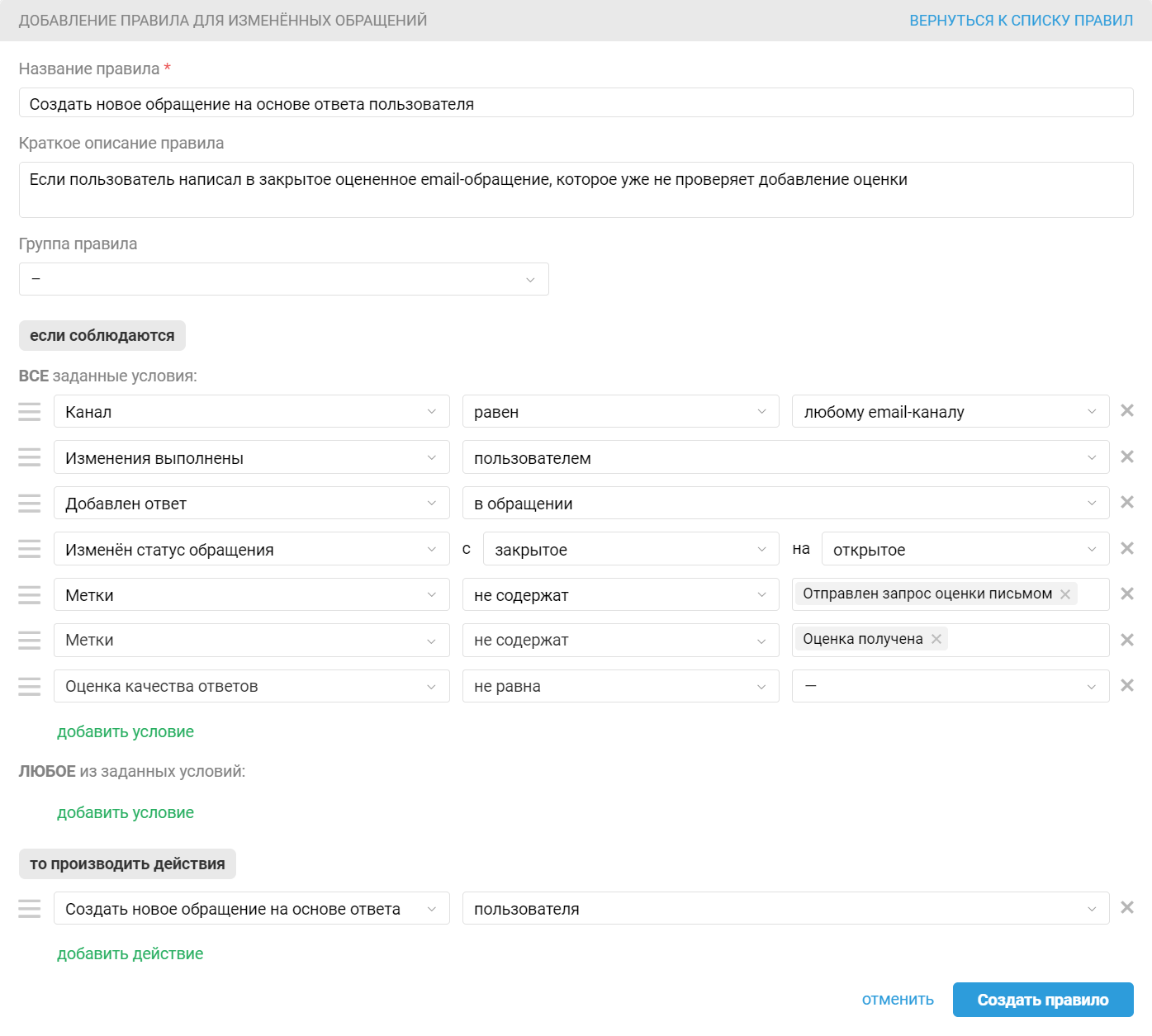Delete the create-new-ticket action row
Viewport: 1152px width, 1036px height.
click(x=1126, y=907)
